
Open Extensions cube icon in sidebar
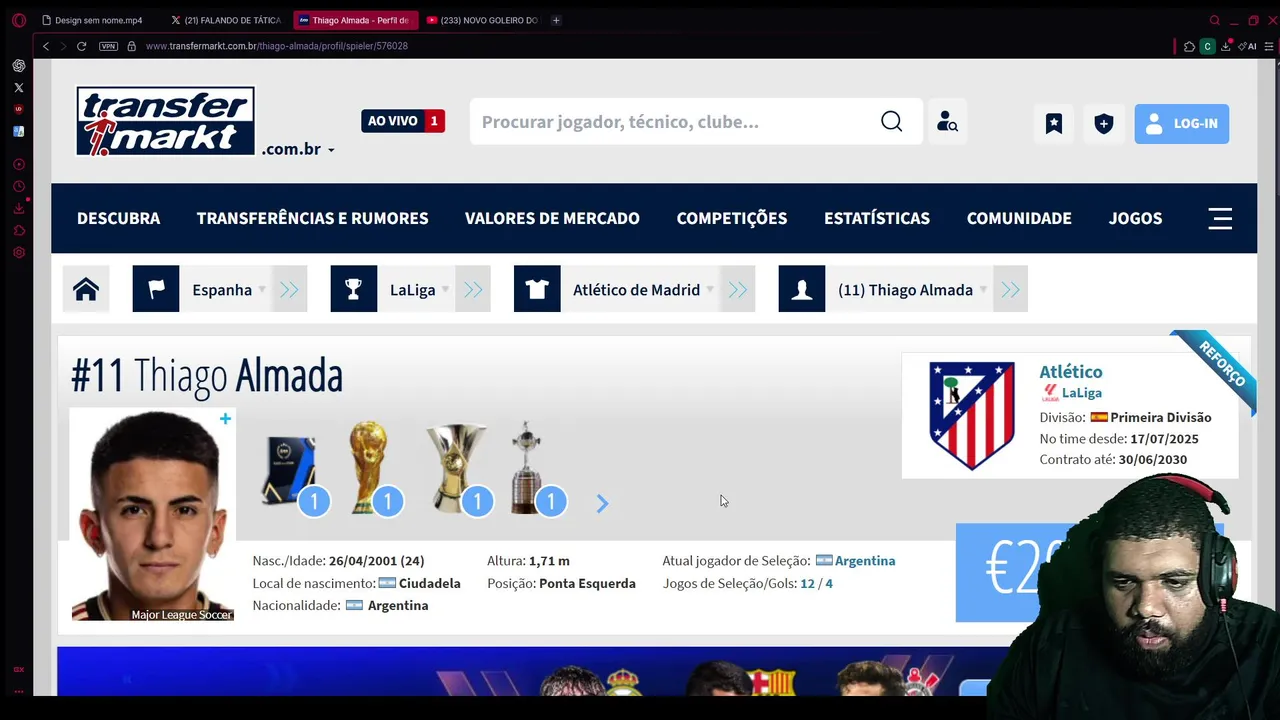(18, 230)
